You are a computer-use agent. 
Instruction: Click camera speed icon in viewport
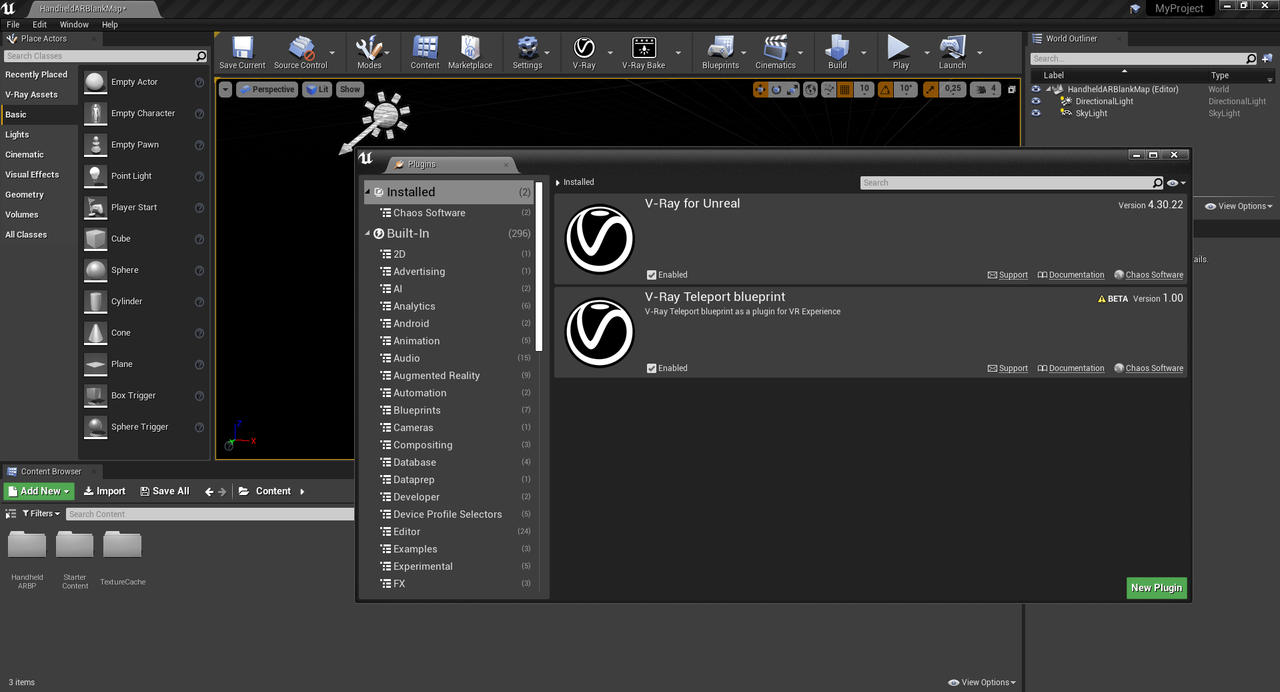coord(985,89)
